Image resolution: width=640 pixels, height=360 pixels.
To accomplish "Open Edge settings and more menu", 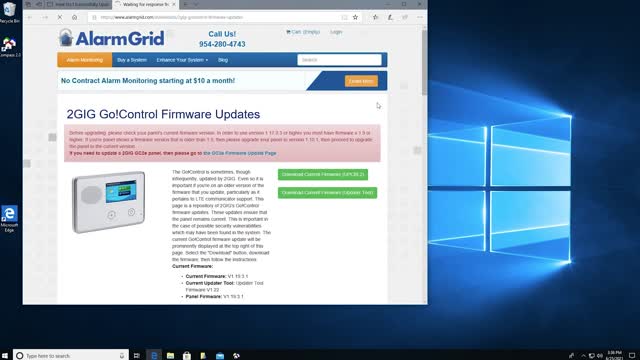I will [x=420, y=17].
